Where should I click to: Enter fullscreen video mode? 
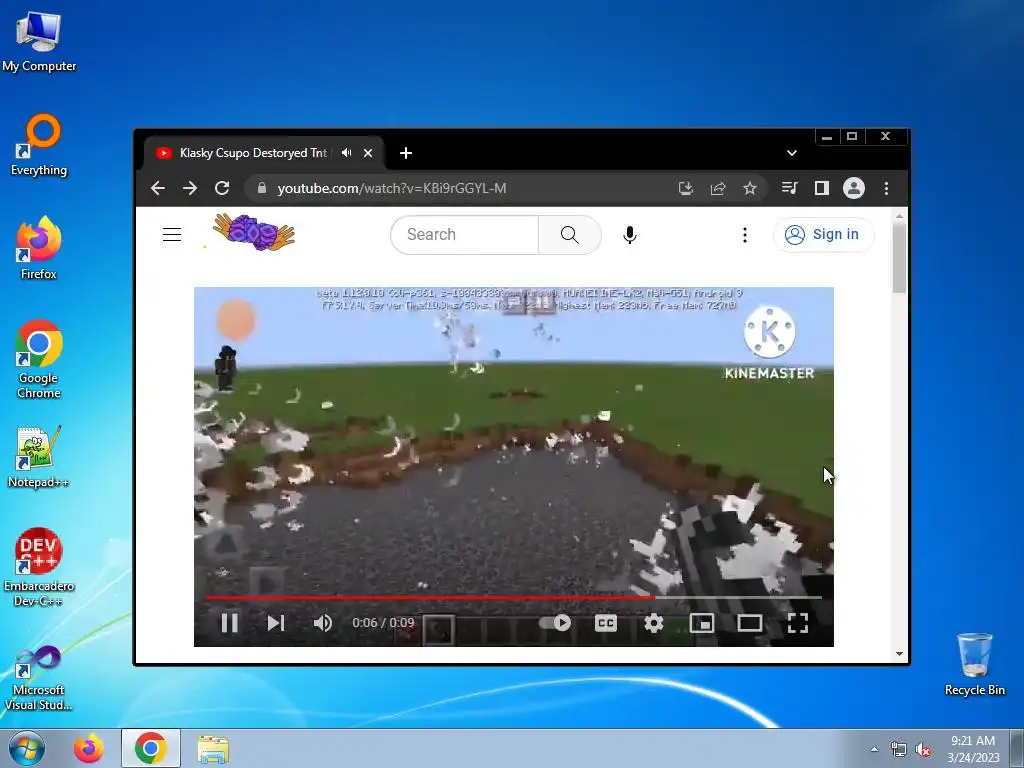click(x=797, y=623)
